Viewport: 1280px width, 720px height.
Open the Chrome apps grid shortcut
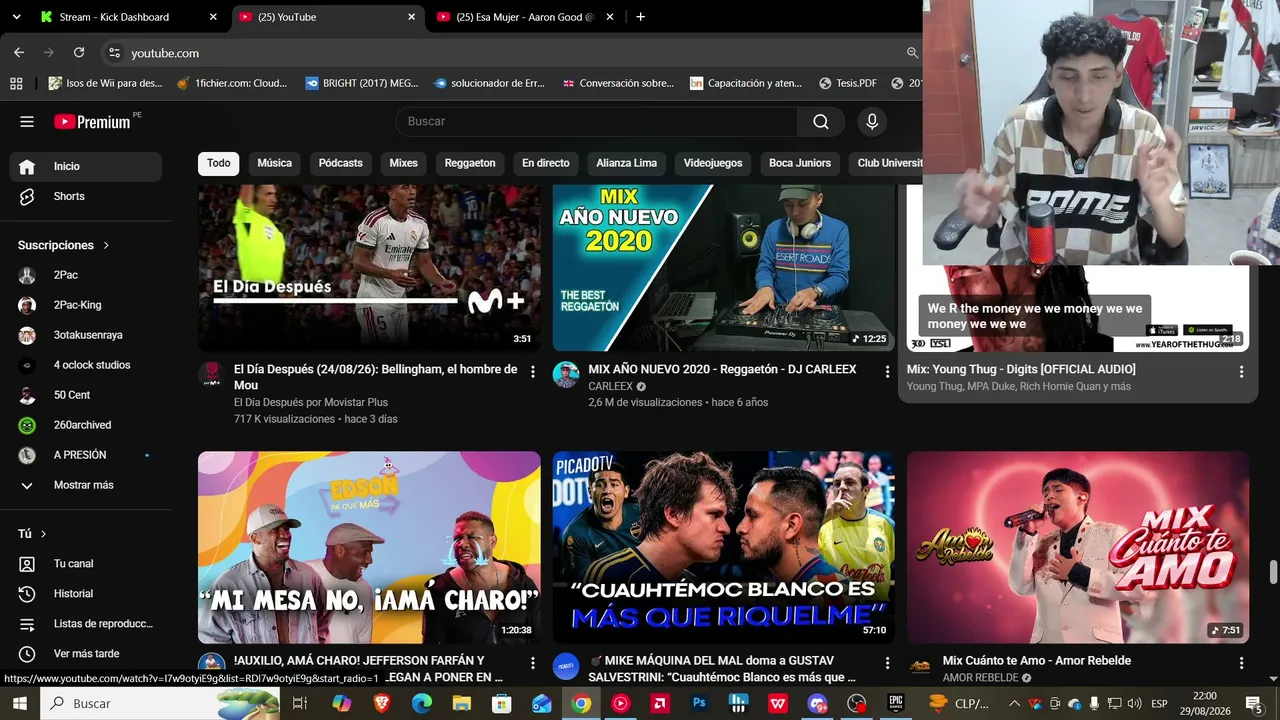tap(15, 84)
